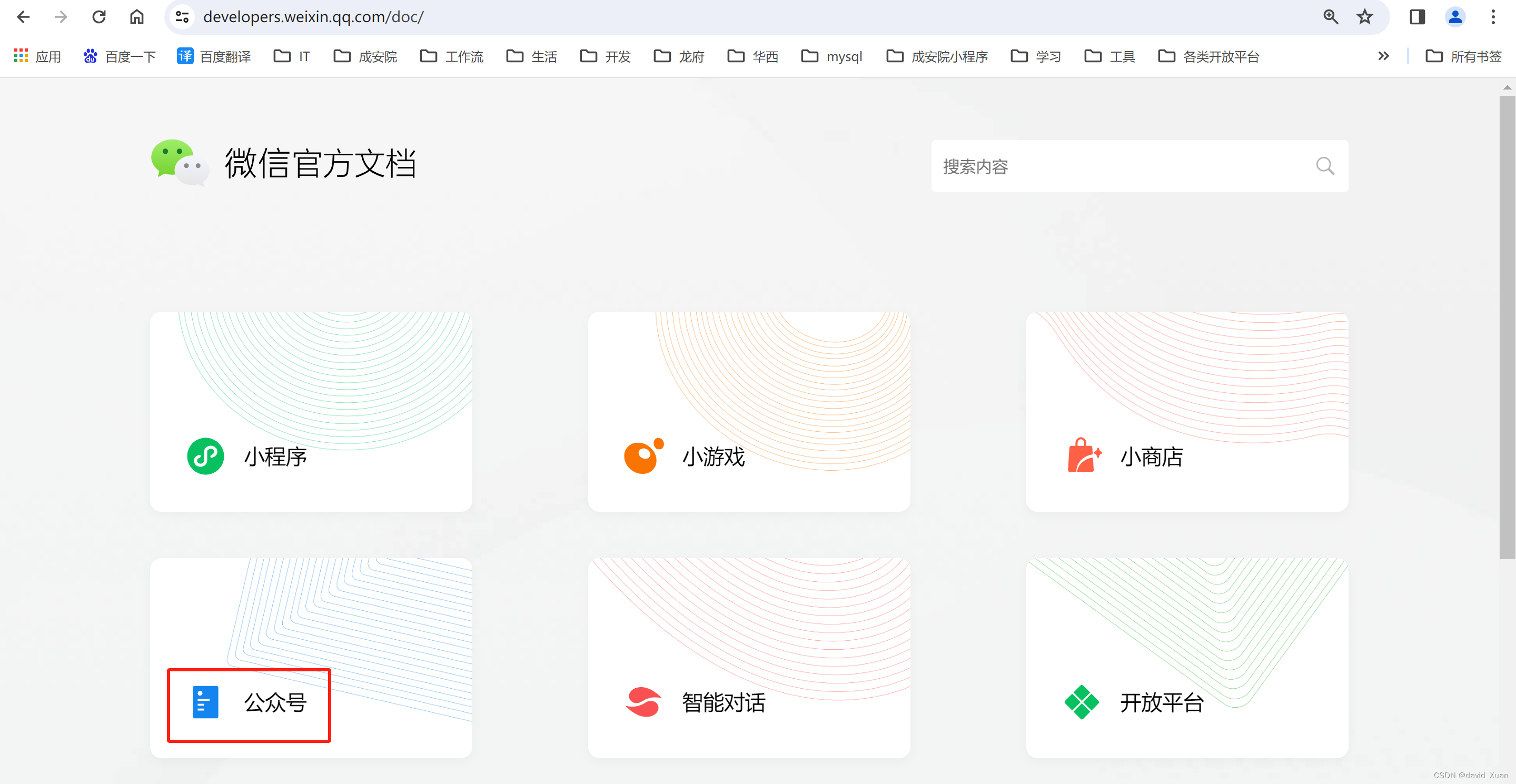Open the side panel icon

[x=1416, y=16]
